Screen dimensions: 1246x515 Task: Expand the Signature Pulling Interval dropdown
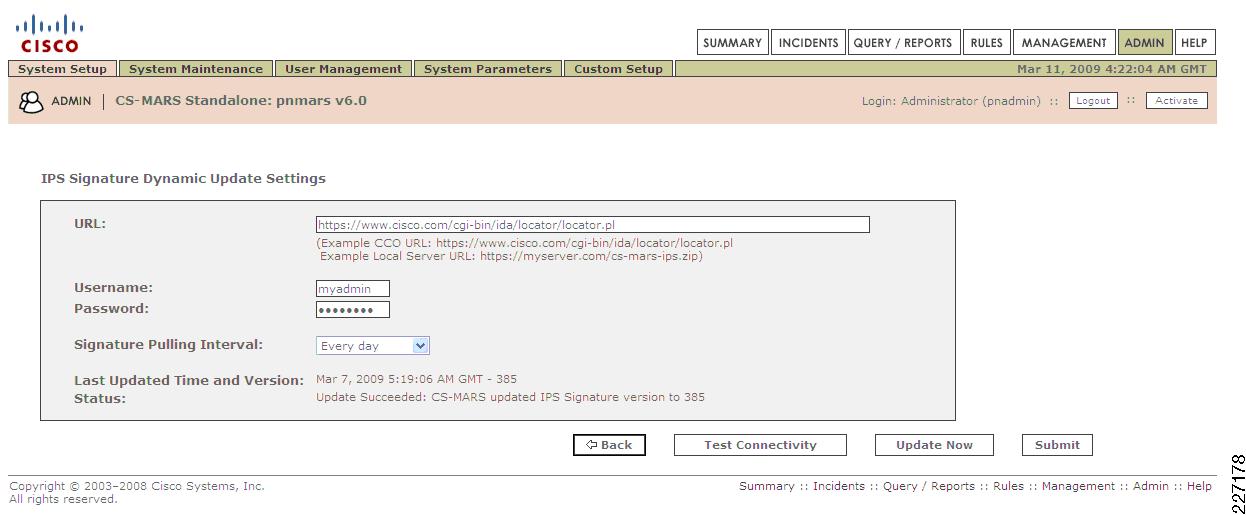pos(373,346)
